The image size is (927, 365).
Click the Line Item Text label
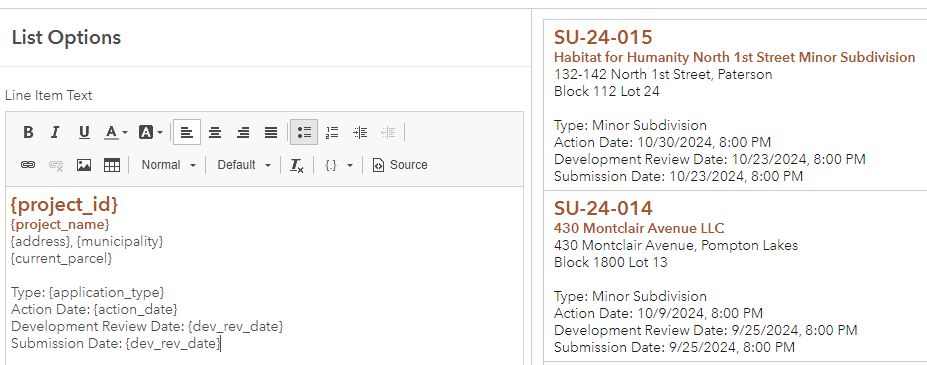tap(48, 95)
